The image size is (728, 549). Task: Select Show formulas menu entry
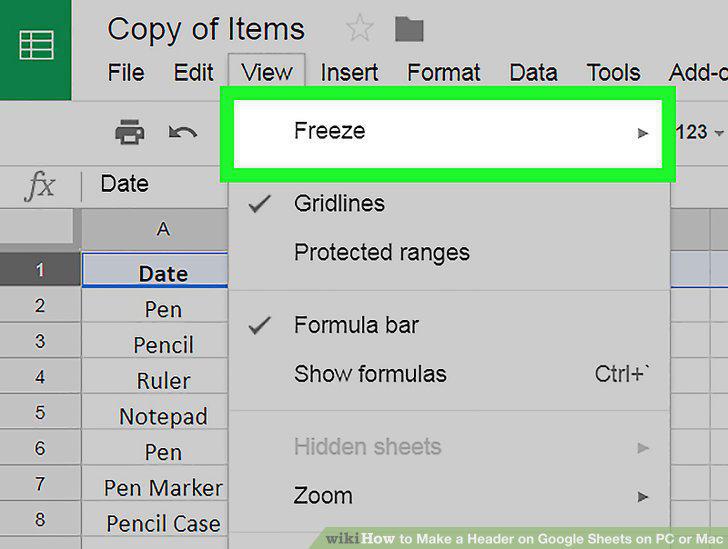[x=449, y=374]
